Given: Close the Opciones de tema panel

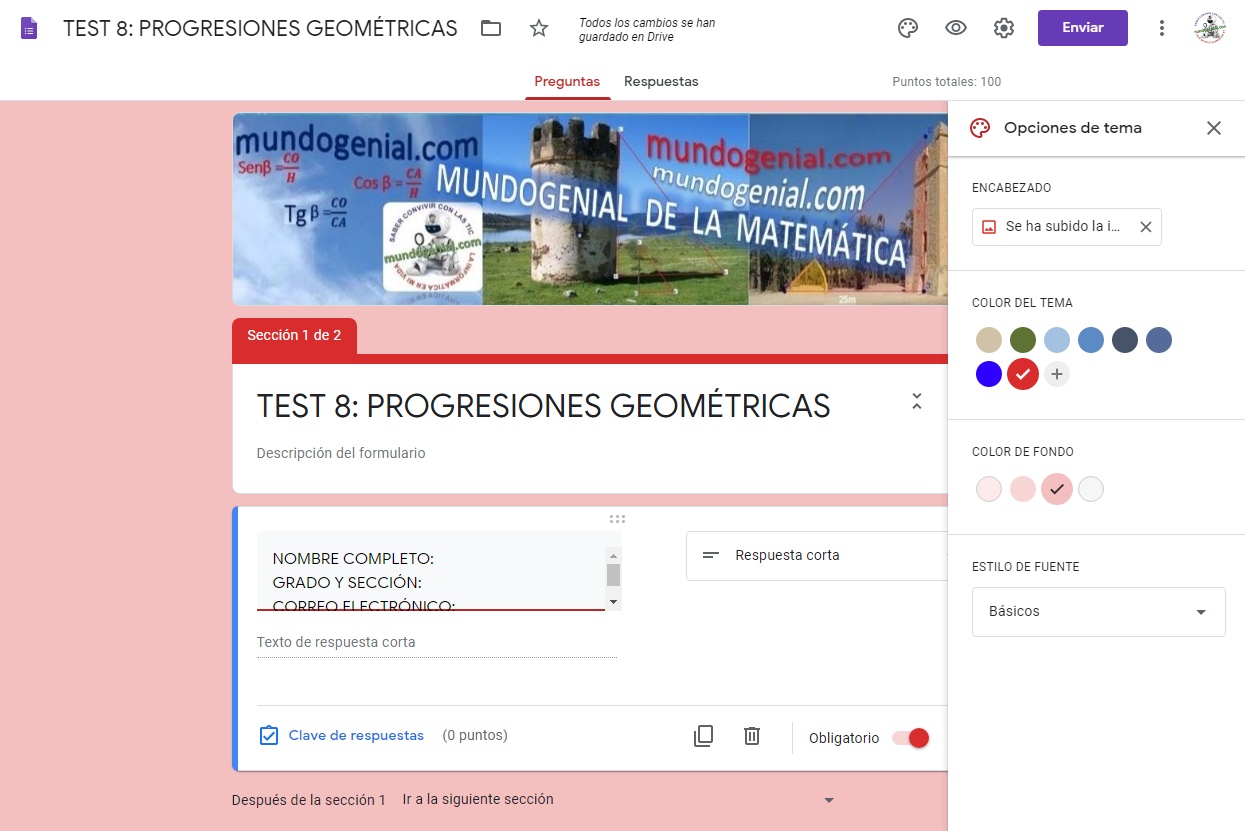Looking at the screenshot, I should tap(1214, 128).
